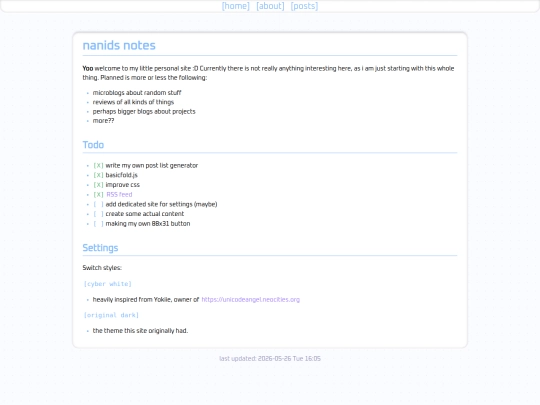Select 'perhaps bigger blogs about projects' item
The height and width of the screenshot is (405, 540).
144,112
